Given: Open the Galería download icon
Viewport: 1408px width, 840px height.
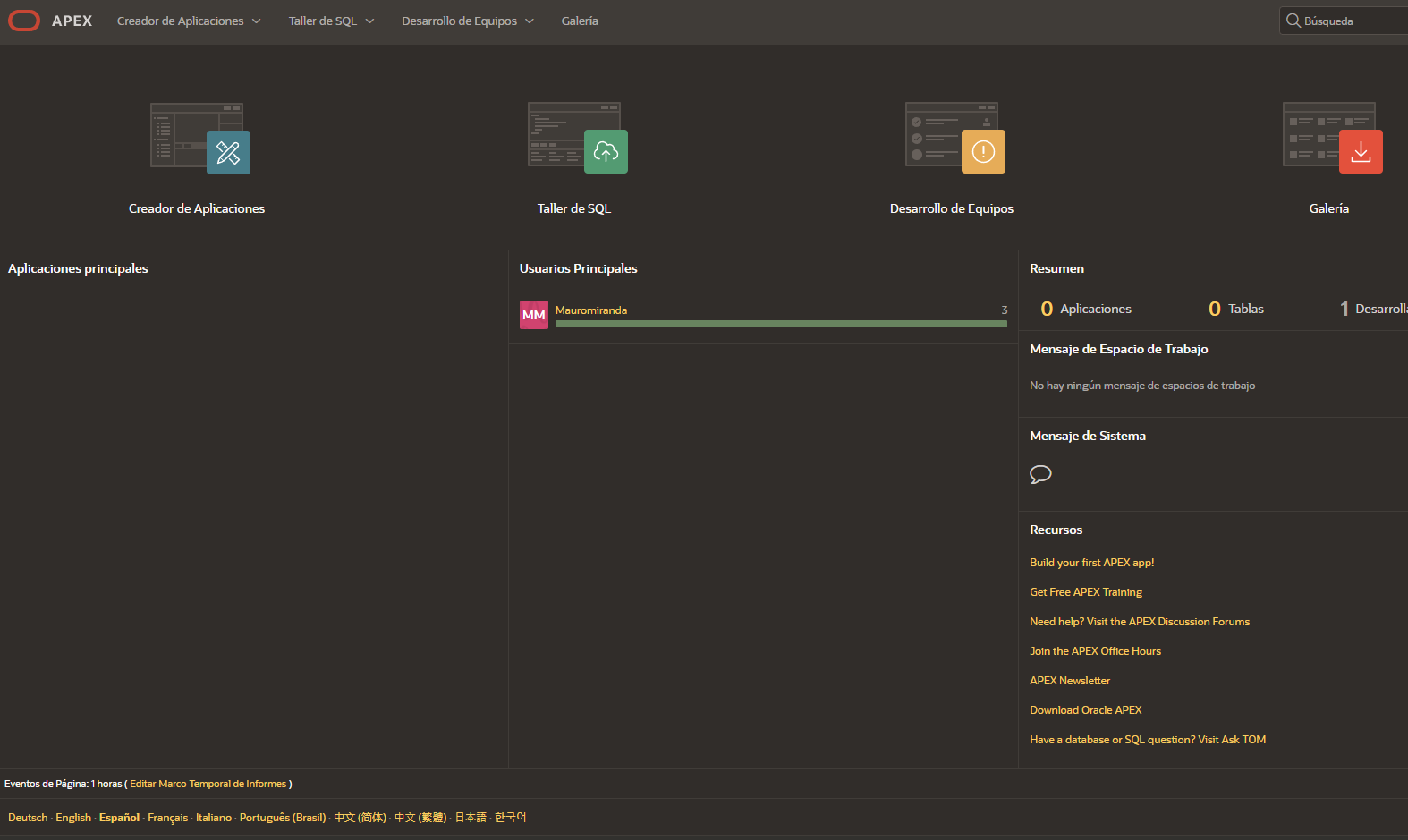Looking at the screenshot, I should (x=1360, y=152).
